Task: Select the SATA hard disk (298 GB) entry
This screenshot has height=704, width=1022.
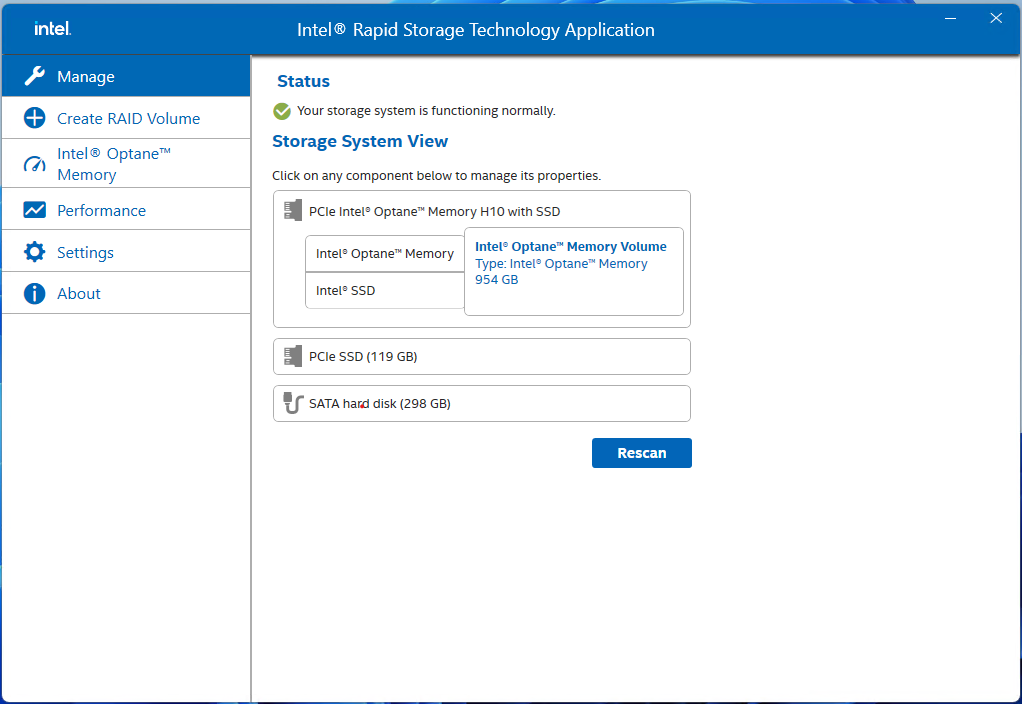Action: point(481,404)
